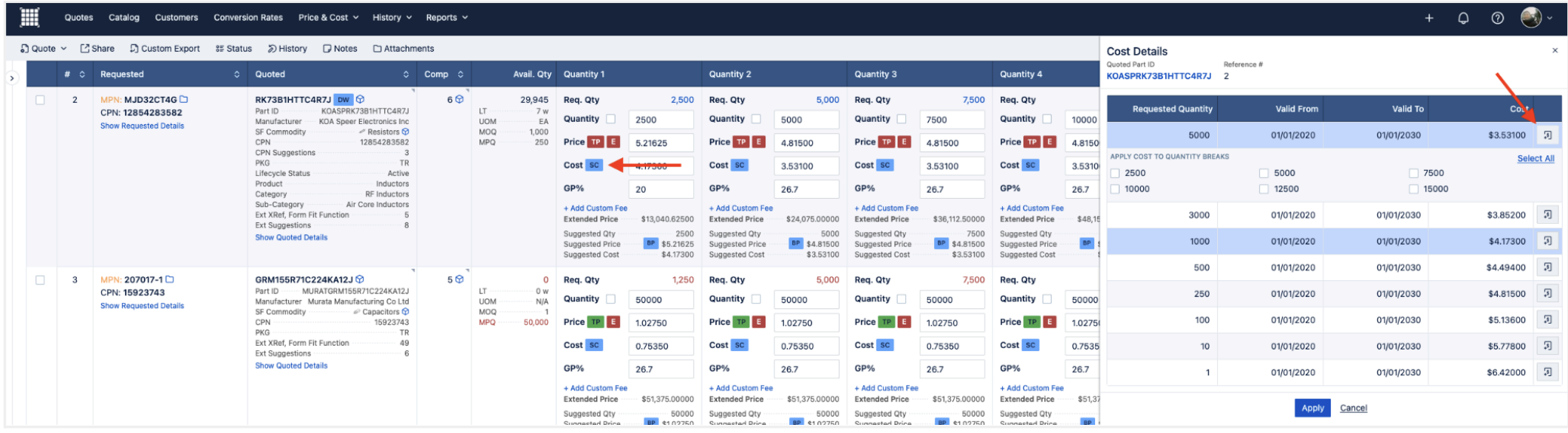1568x433 pixels.
Task: Click the notifications bell icon
Action: 1463,18
